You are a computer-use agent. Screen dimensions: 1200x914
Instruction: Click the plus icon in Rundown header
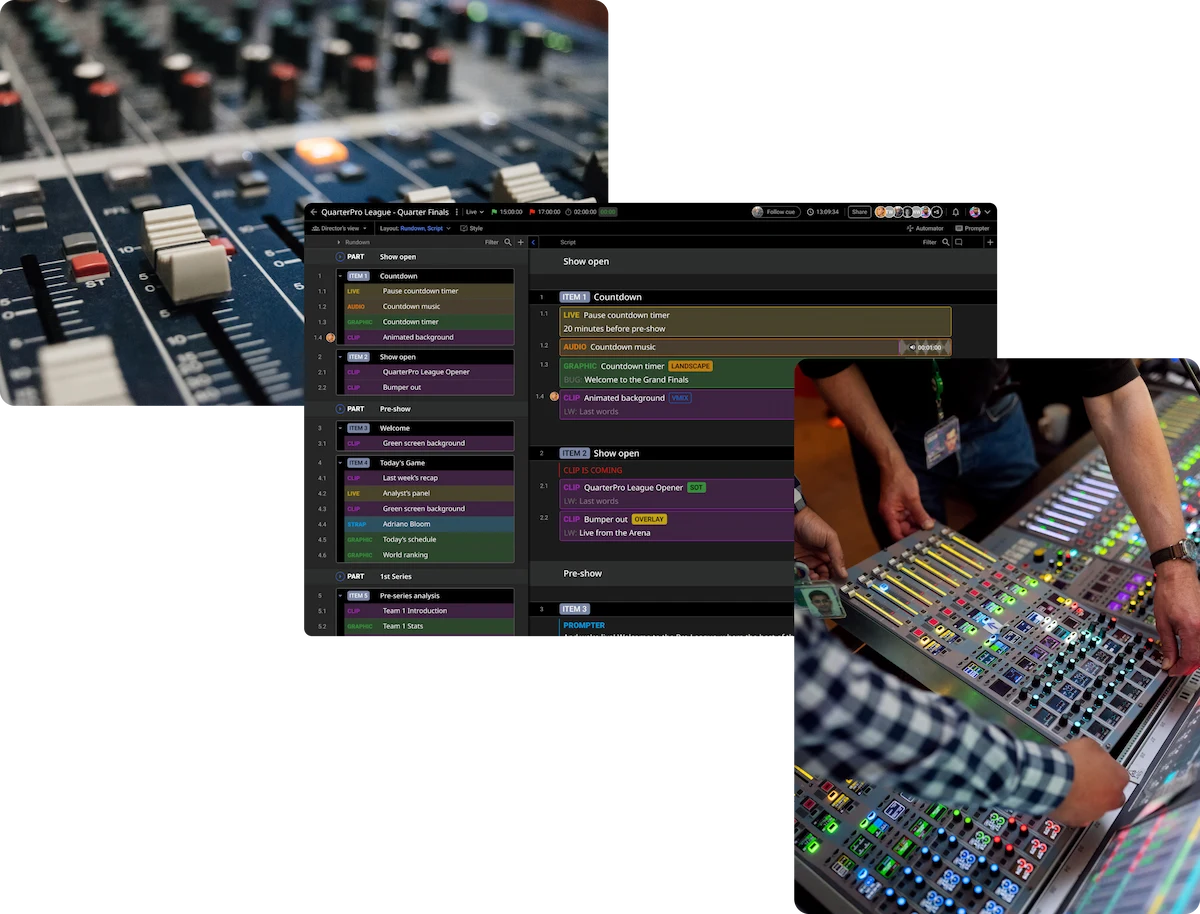tap(520, 242)
